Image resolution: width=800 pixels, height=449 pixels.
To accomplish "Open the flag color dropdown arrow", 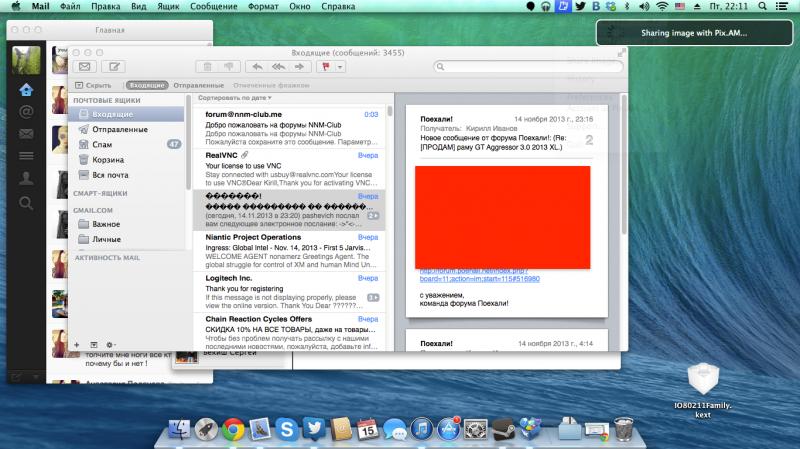I will pos(340,67).
